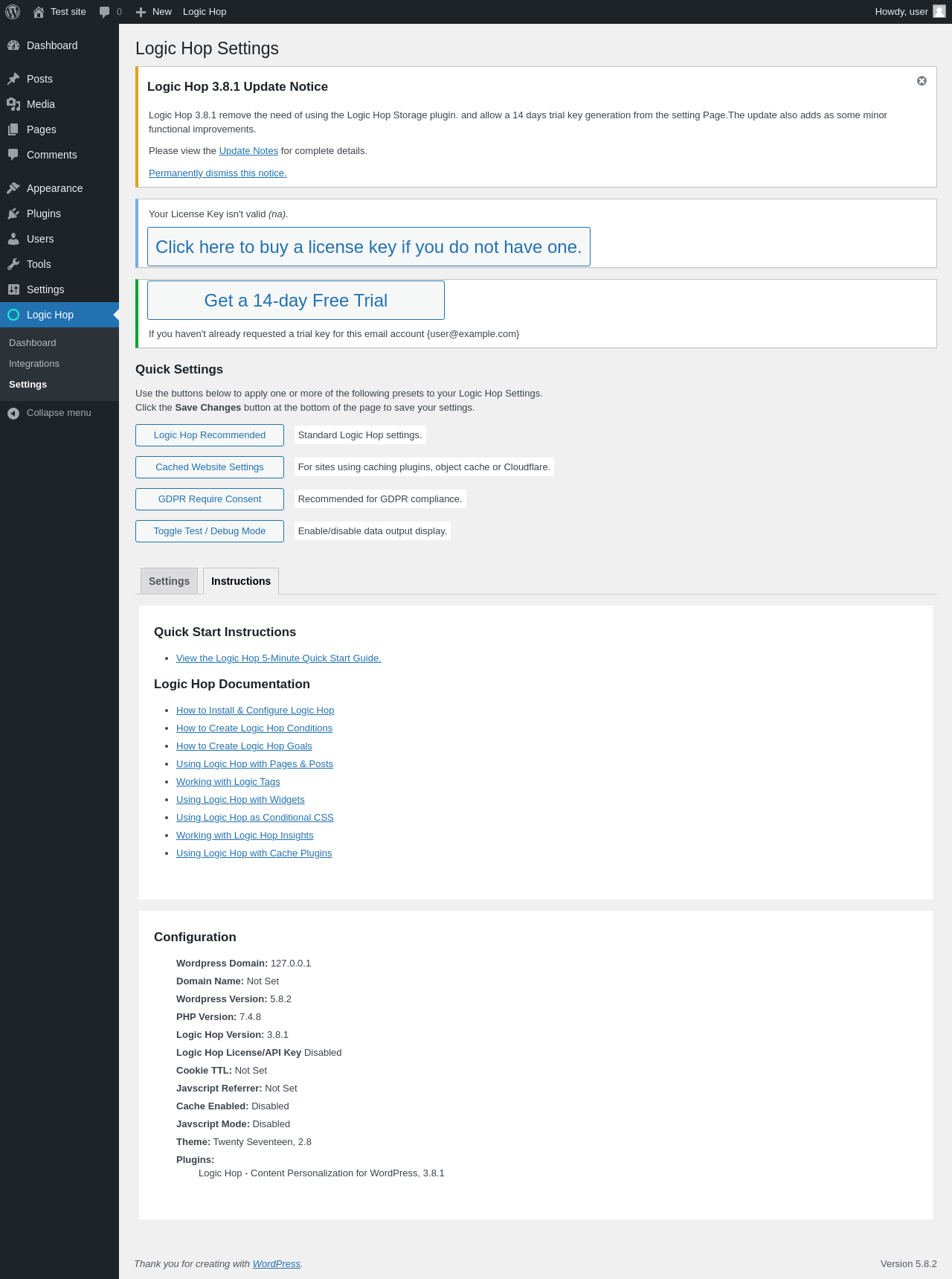Open Logic Hop in the top admin bar
Screen dimensions: 952x1279
coord(205,12)
